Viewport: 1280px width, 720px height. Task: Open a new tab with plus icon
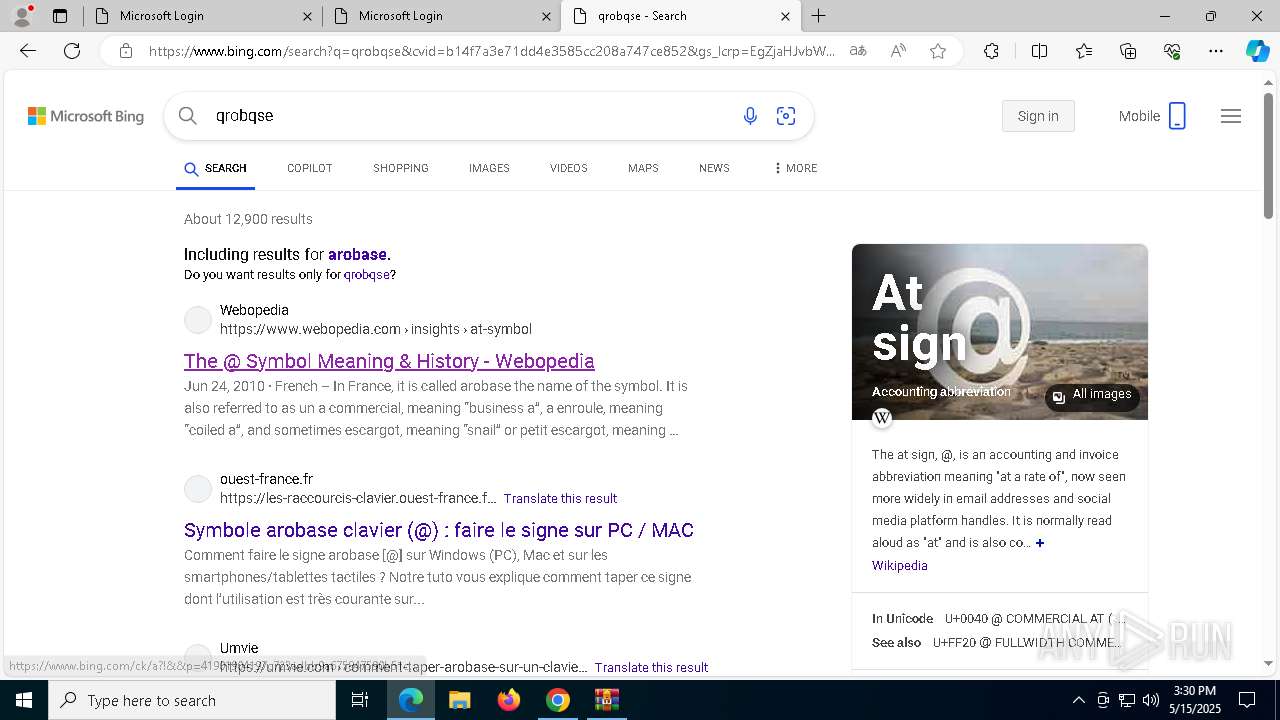[x=819, y=16]
